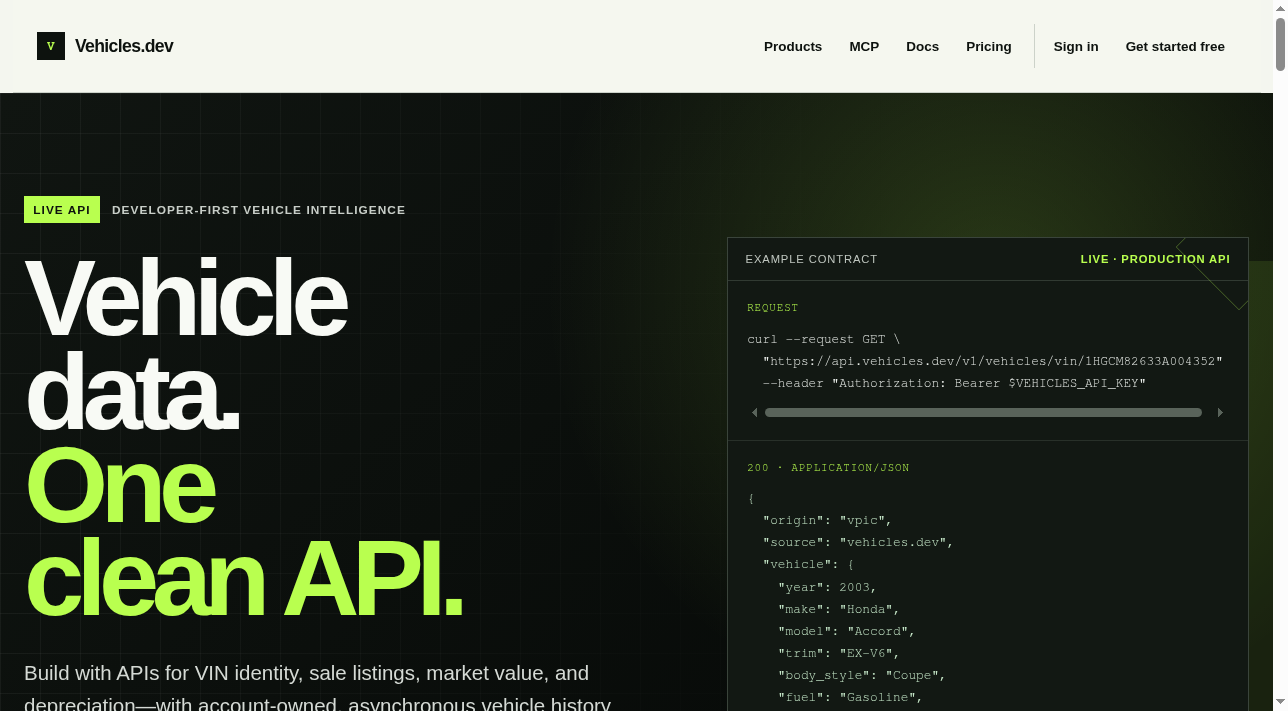Click the page scrollbar up arrow
Viewport: 1288px width, 711px height.
(1280, 7)
